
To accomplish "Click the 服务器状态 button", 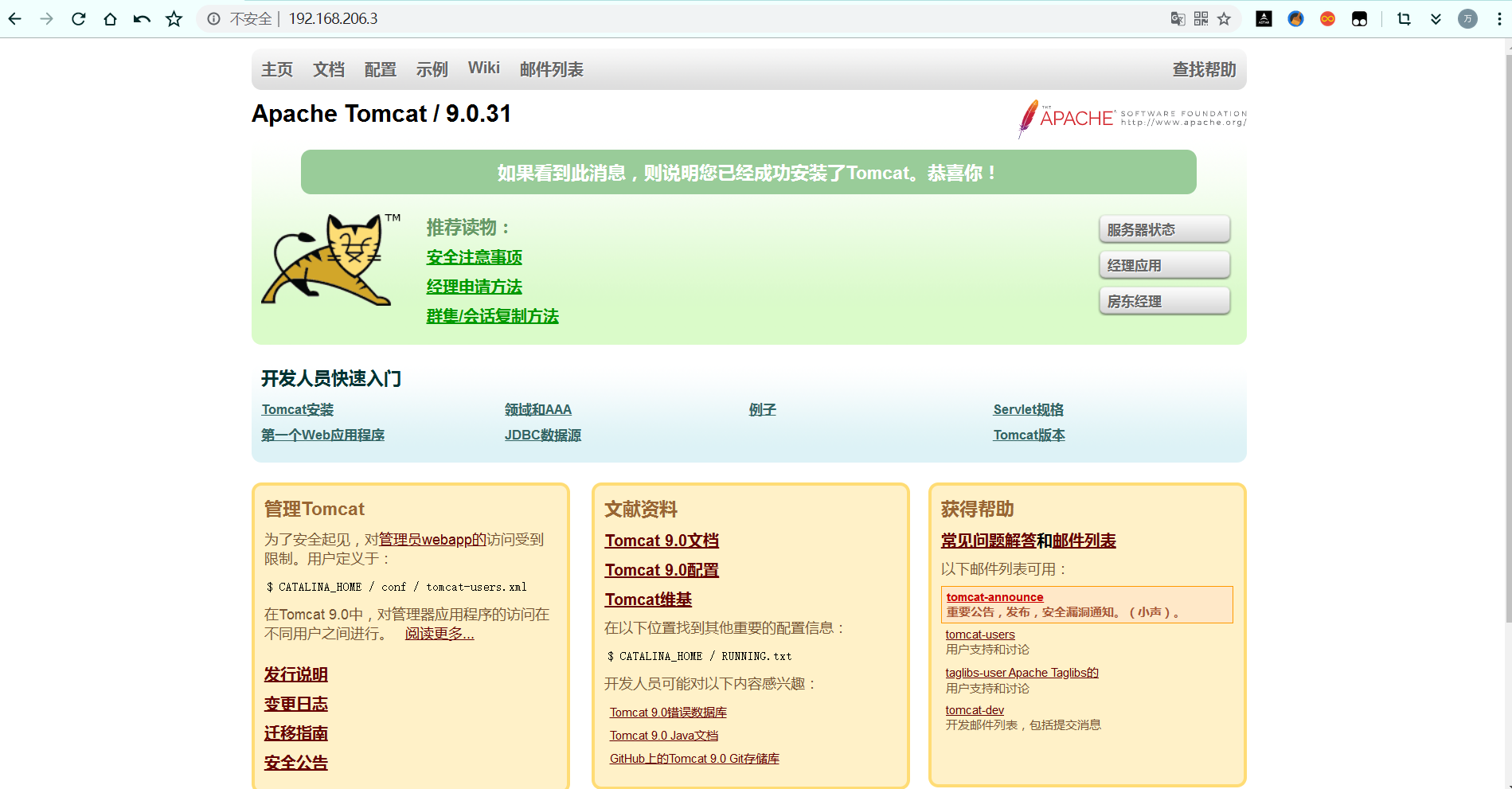I will [x=1164, y=229].
